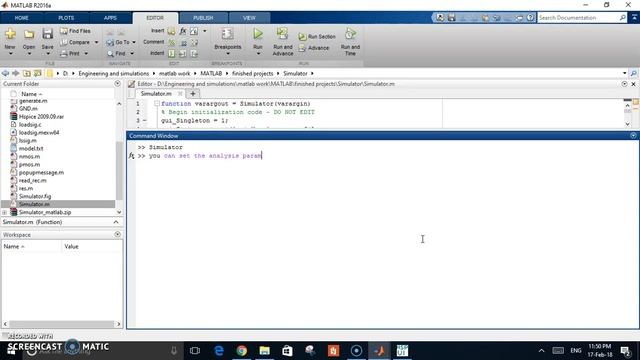This screenshot has width=640, height=360.
Task: Open the Save dropdown arrow
Action: click(x=47, y=54)
